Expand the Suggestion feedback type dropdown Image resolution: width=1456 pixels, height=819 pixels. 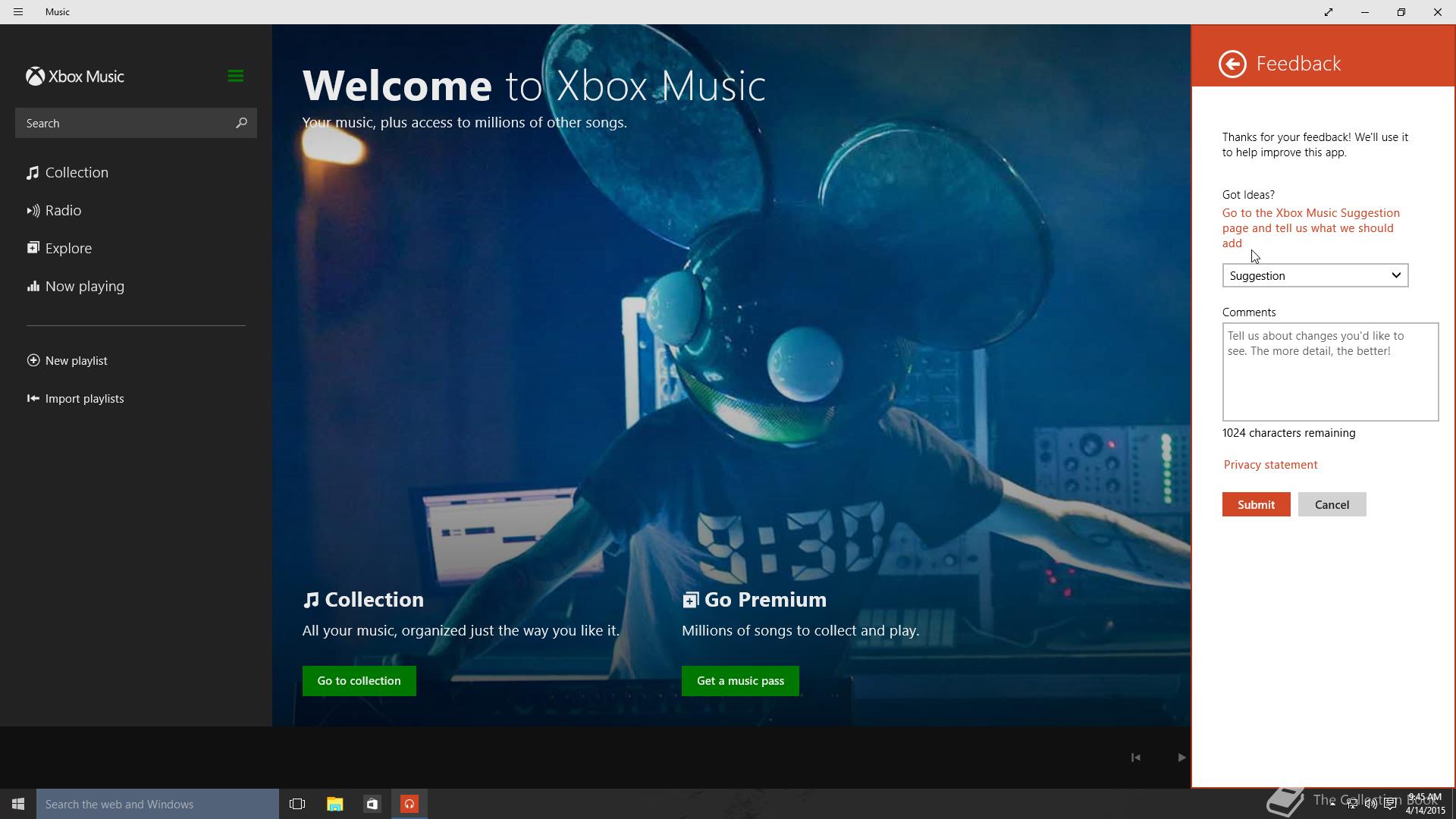pyautogui.click(x=1315, y=276)
